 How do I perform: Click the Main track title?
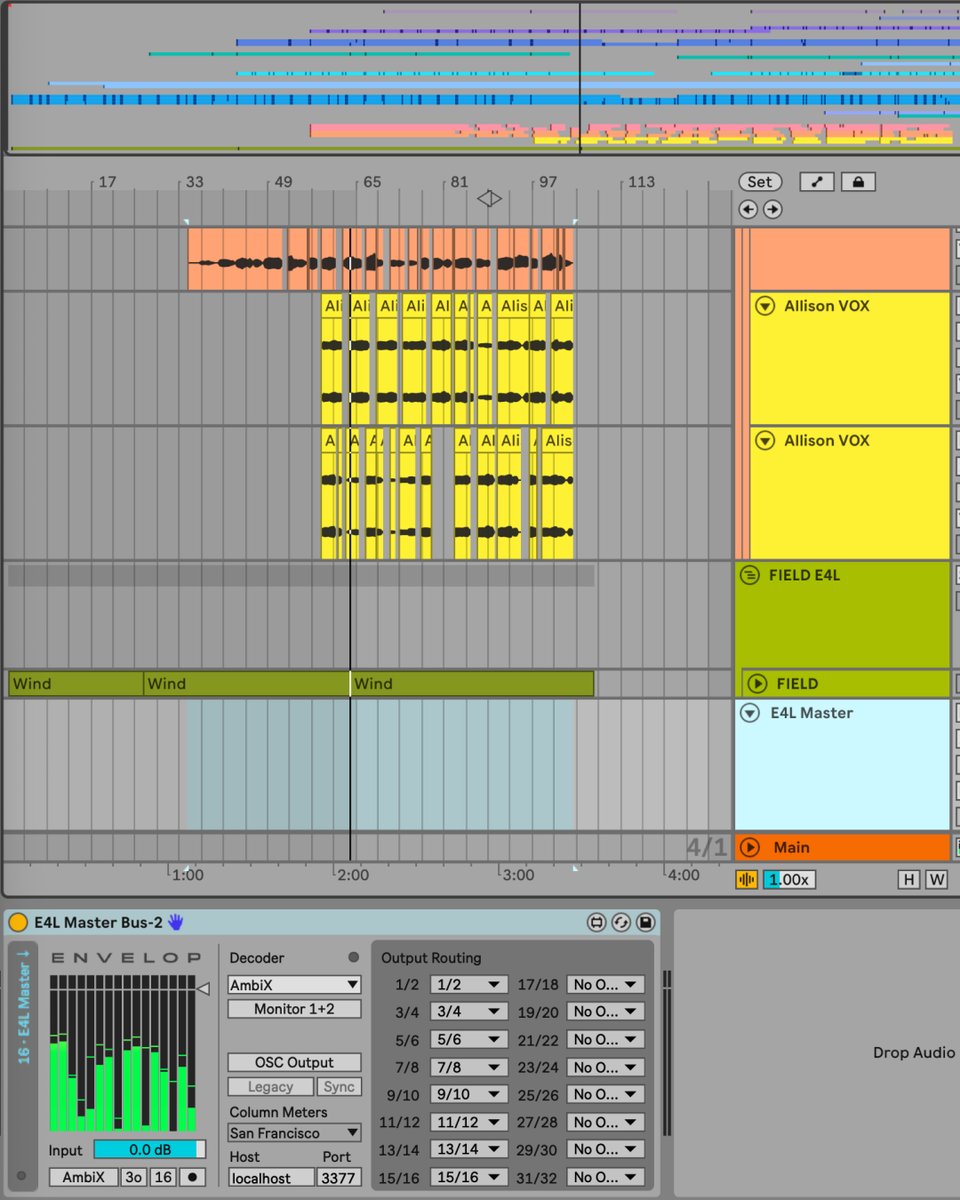point(791,847)
